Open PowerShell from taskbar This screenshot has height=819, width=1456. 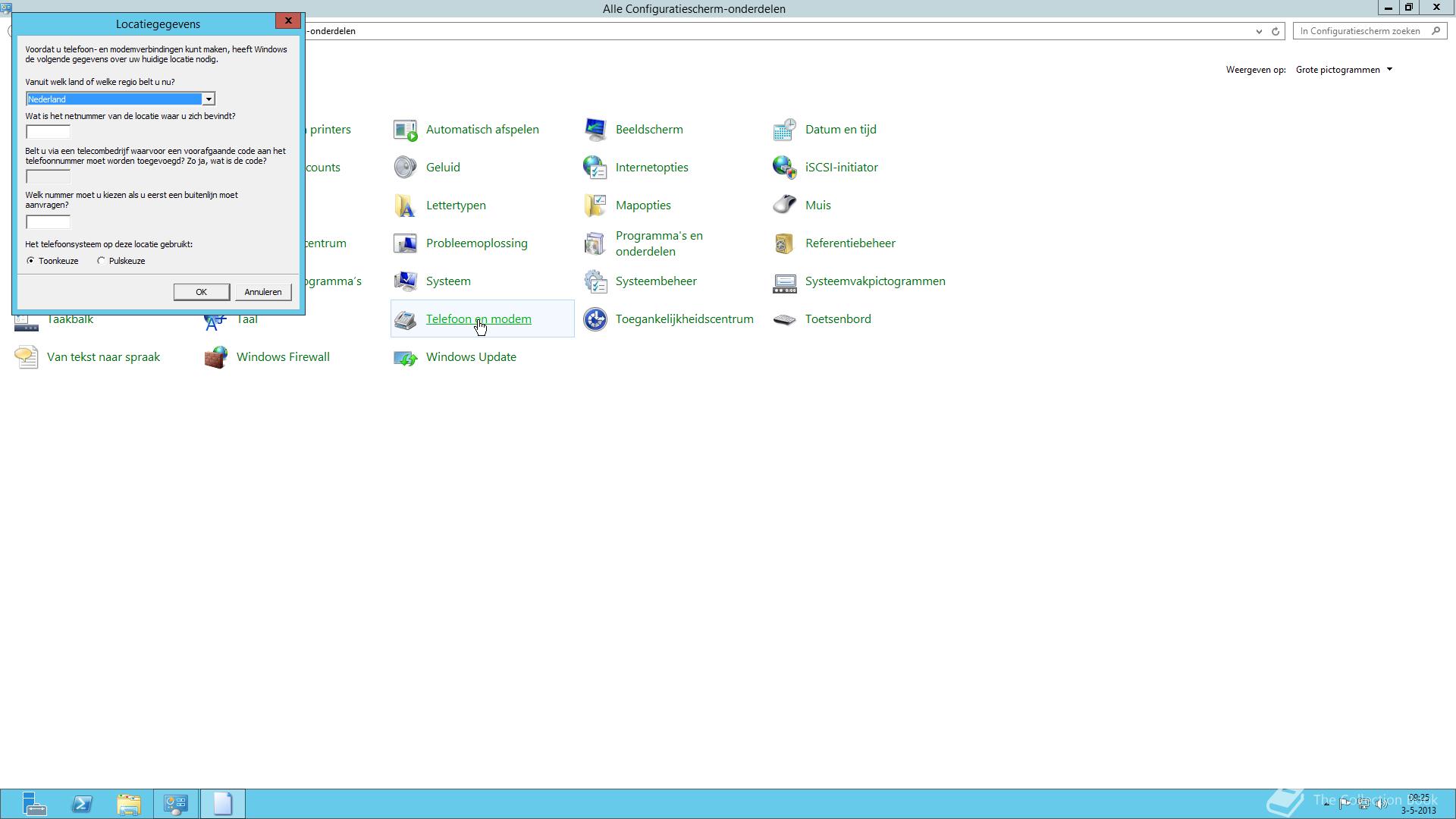tap(82, 804)
